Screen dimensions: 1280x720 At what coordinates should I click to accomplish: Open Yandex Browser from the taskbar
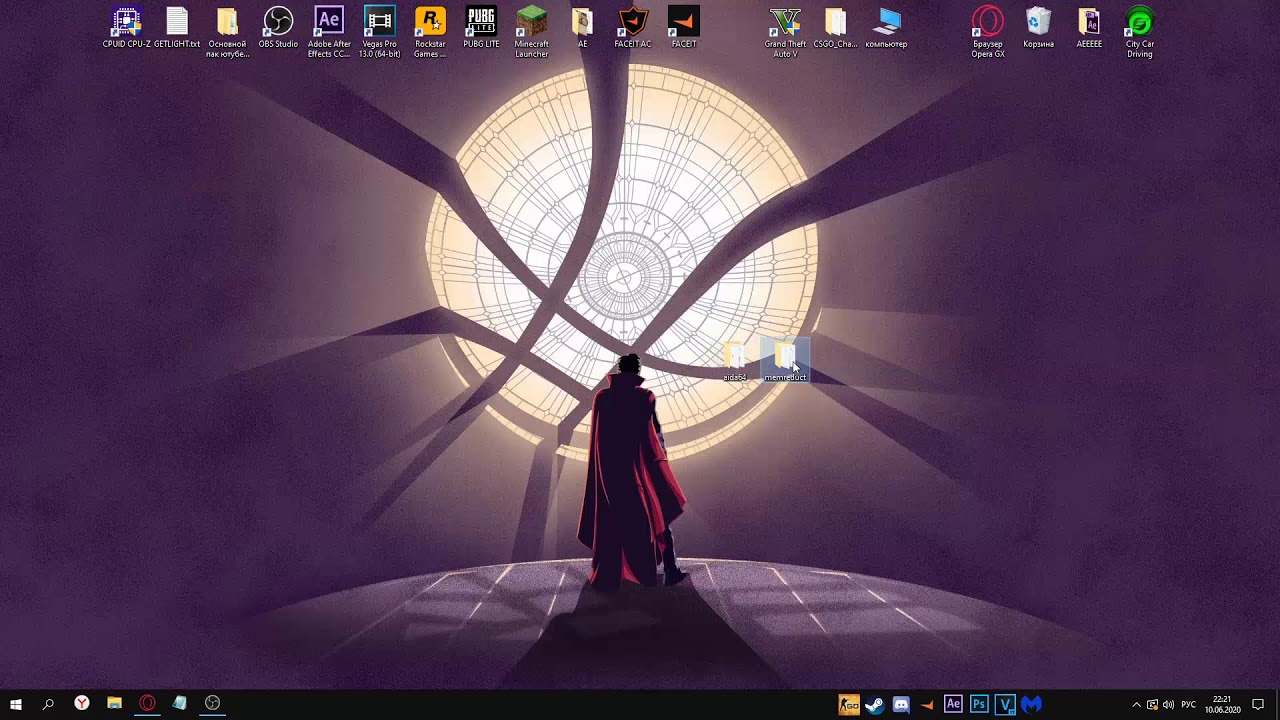click(82, 704)
